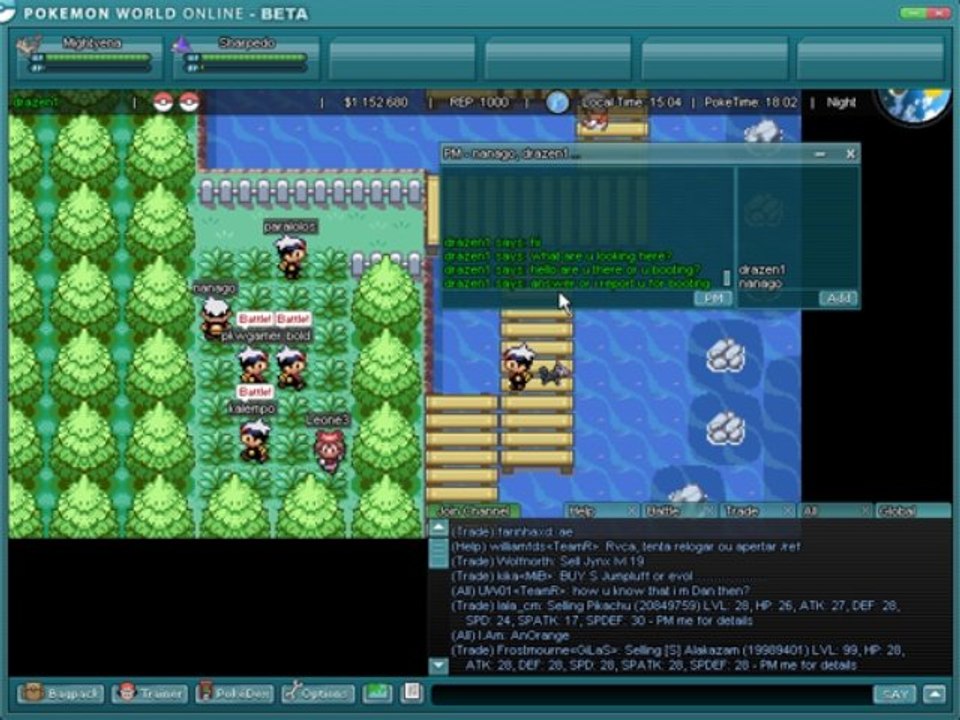Click the trainer standing on the bridge
This screenshot has height=720, width=960.
[519, 366]
